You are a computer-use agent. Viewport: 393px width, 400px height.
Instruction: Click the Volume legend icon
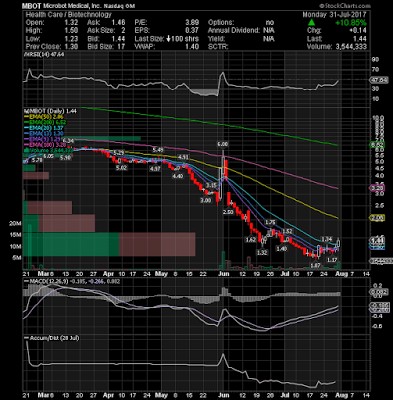point(25,151)
